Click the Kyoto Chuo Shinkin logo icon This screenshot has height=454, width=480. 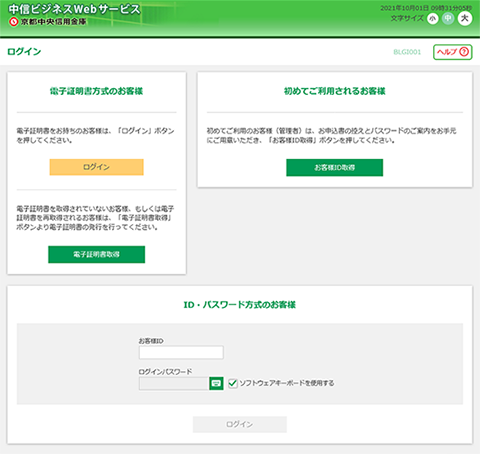tap(13, 22)
